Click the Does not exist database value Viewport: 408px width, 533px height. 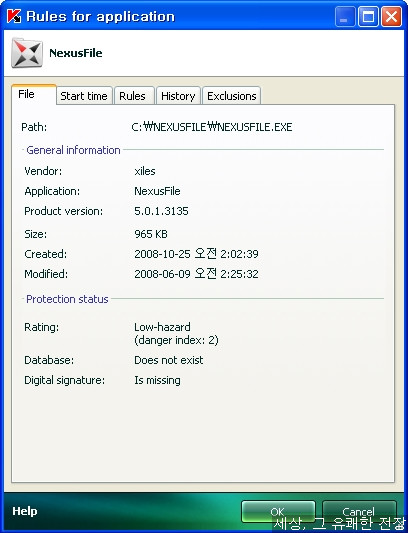pos(169,360)
